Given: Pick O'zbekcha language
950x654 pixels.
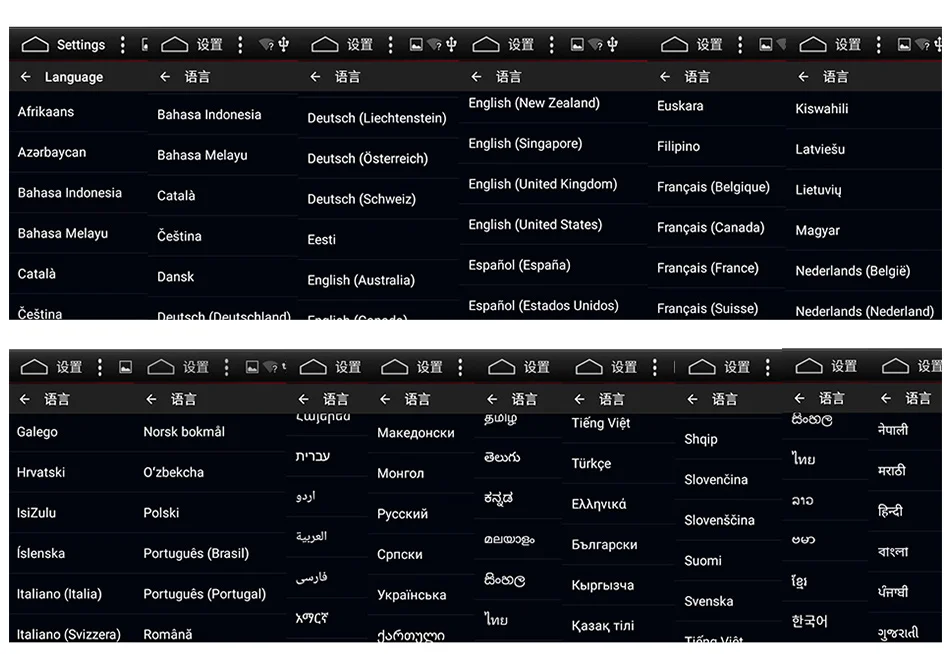Looking at the screenshot, I should tap(174, 472).
